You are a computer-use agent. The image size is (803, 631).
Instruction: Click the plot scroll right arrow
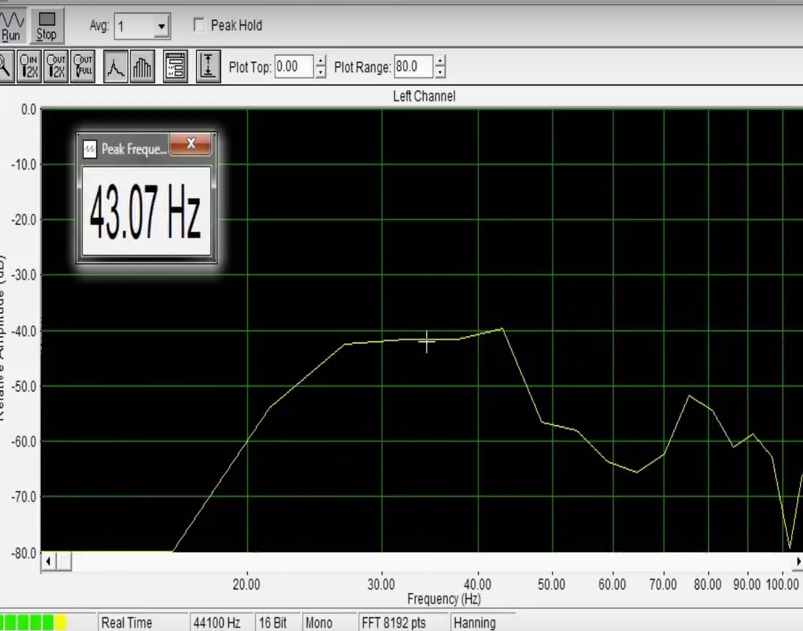coord(798,561)
